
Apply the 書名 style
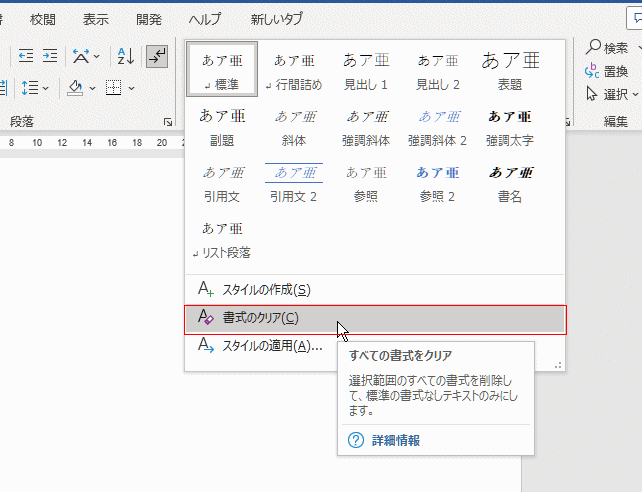click(510, 183)
